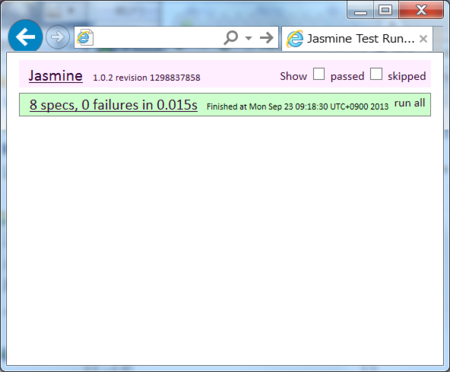This screenshot has width=450, height=372.
Task: Open the Jasmine title link
Action: [x=56, y=76]
